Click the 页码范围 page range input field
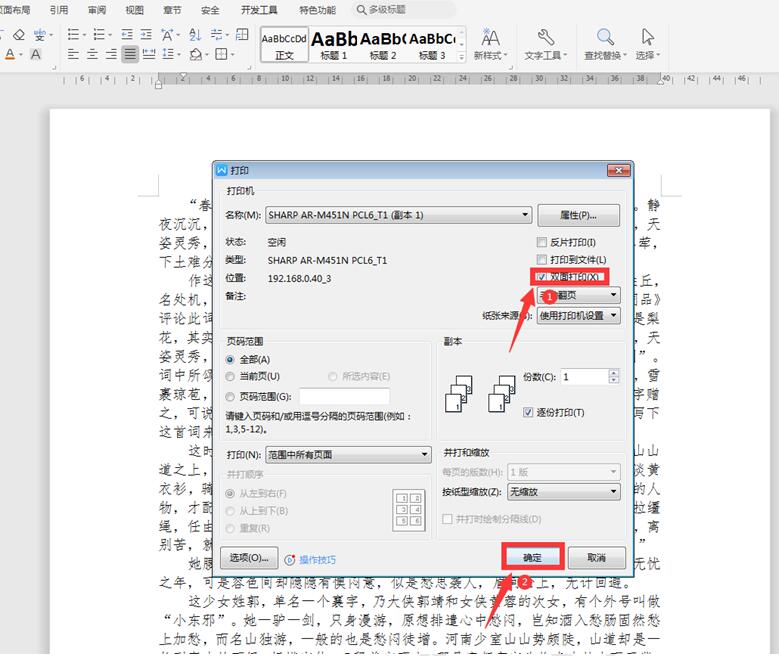This screenshot has height=656, width=779. pos(344,397)
